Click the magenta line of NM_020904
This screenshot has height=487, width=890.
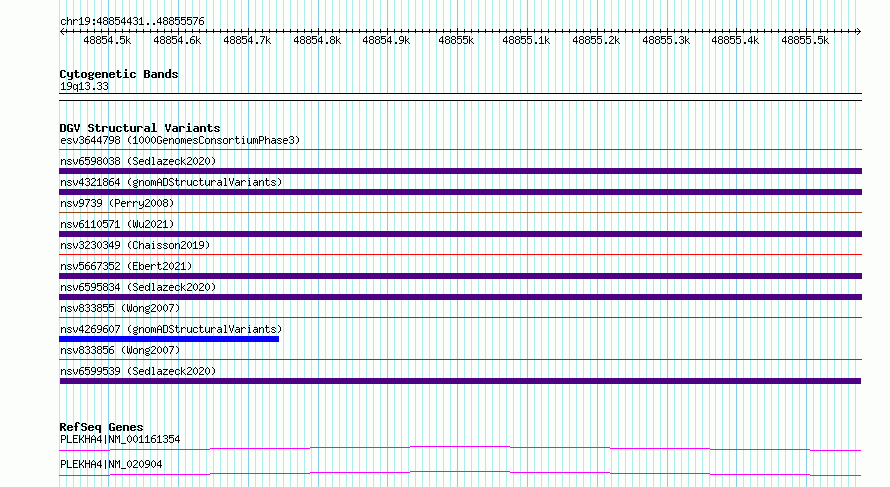(460, 473)
